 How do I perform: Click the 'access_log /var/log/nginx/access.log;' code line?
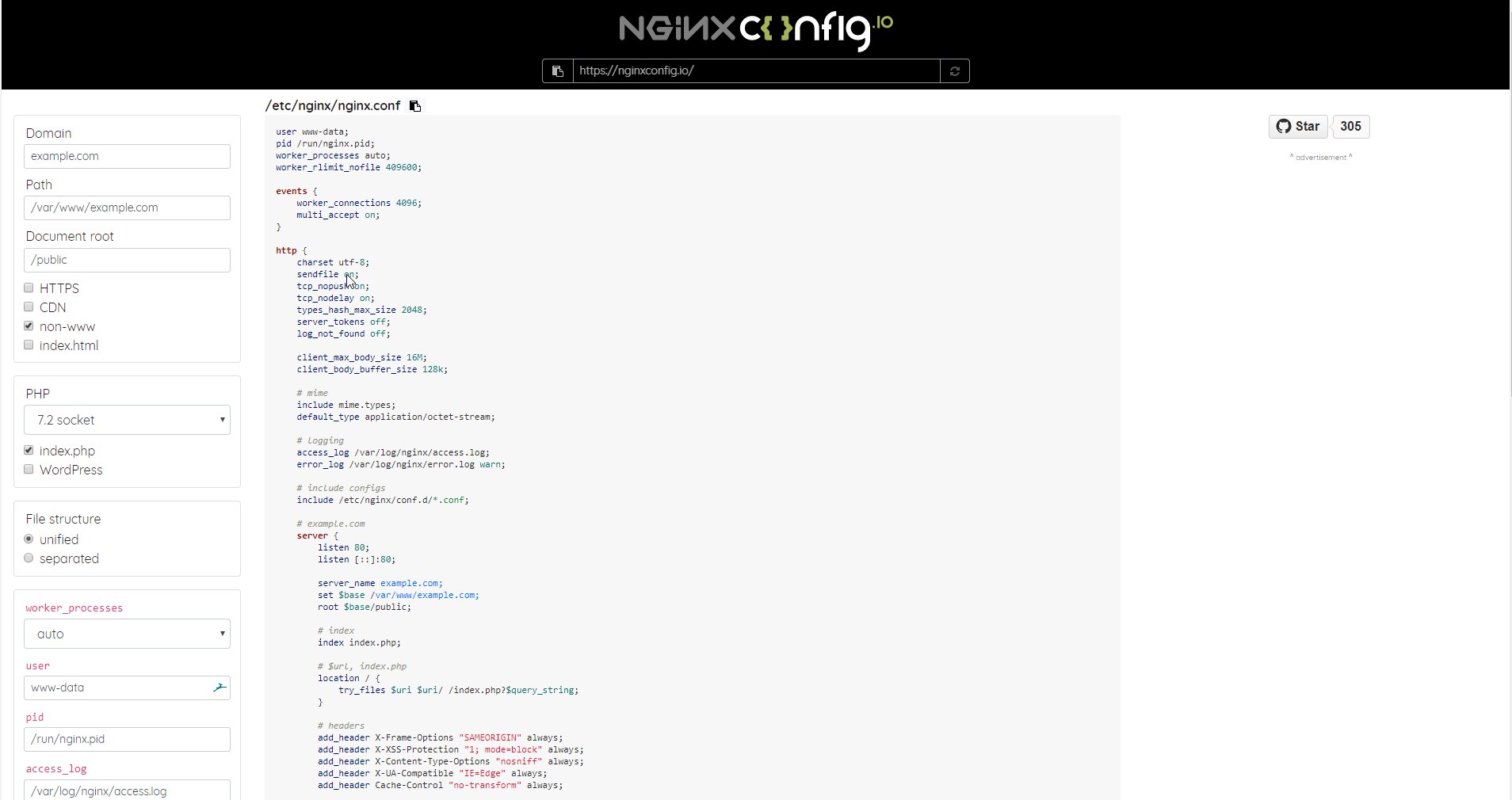393,452
